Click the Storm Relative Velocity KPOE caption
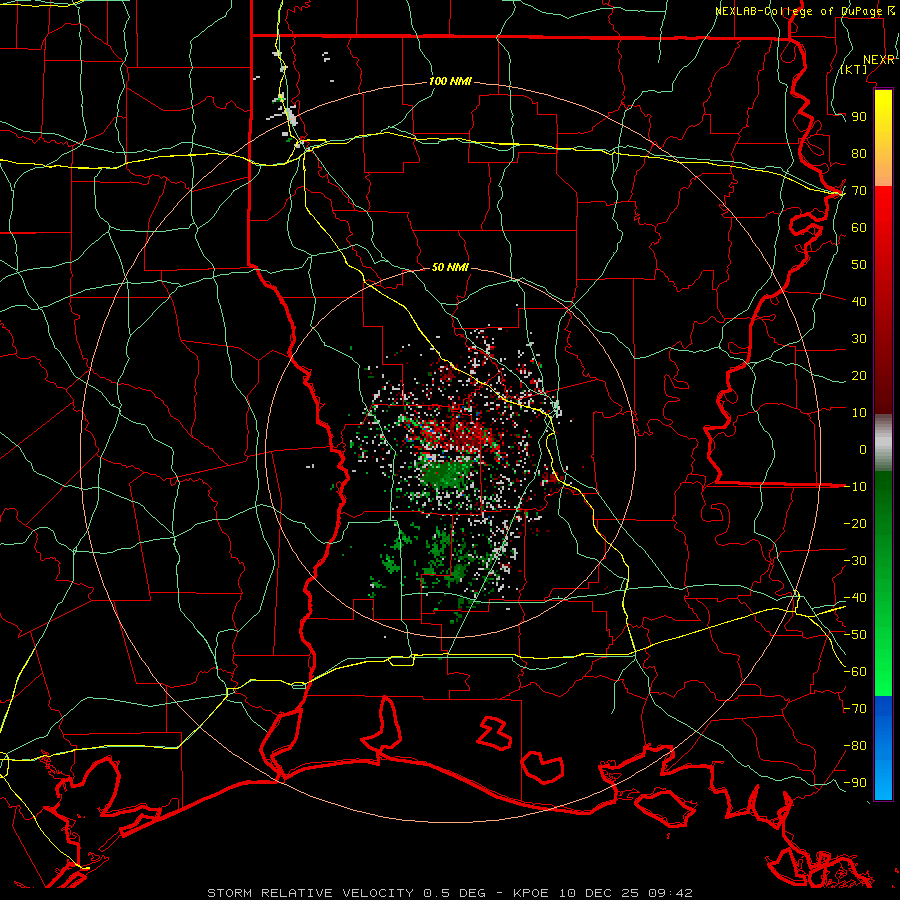Image resolution: width=900 pixels, height=900 pixels. [450, 893]
